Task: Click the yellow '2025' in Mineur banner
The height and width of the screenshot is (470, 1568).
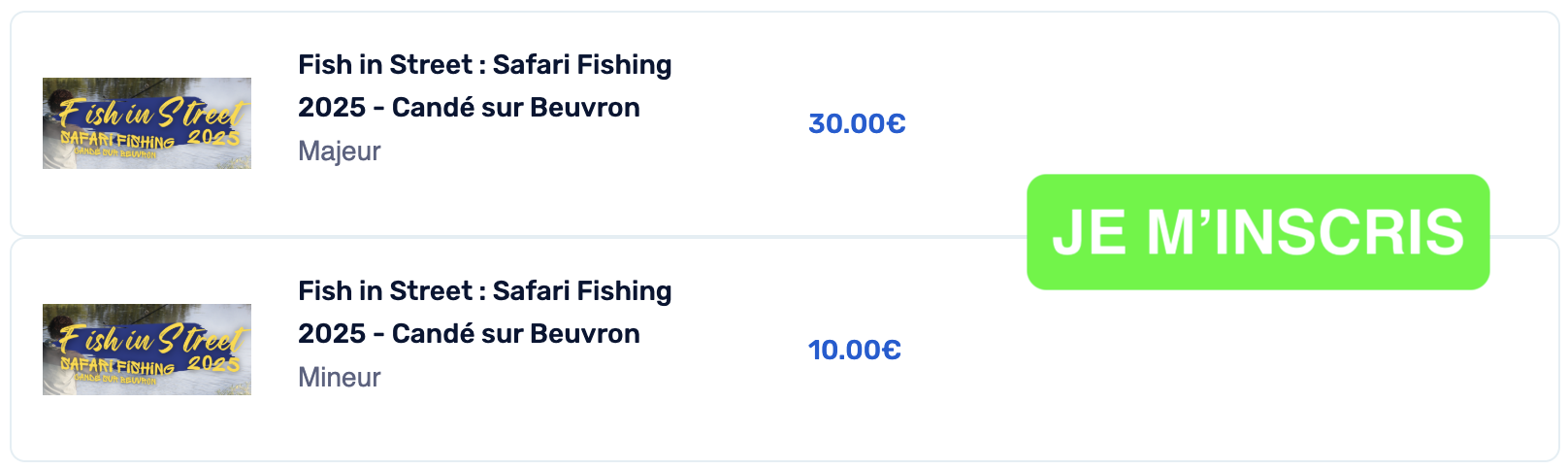Action: pos(213,363)
